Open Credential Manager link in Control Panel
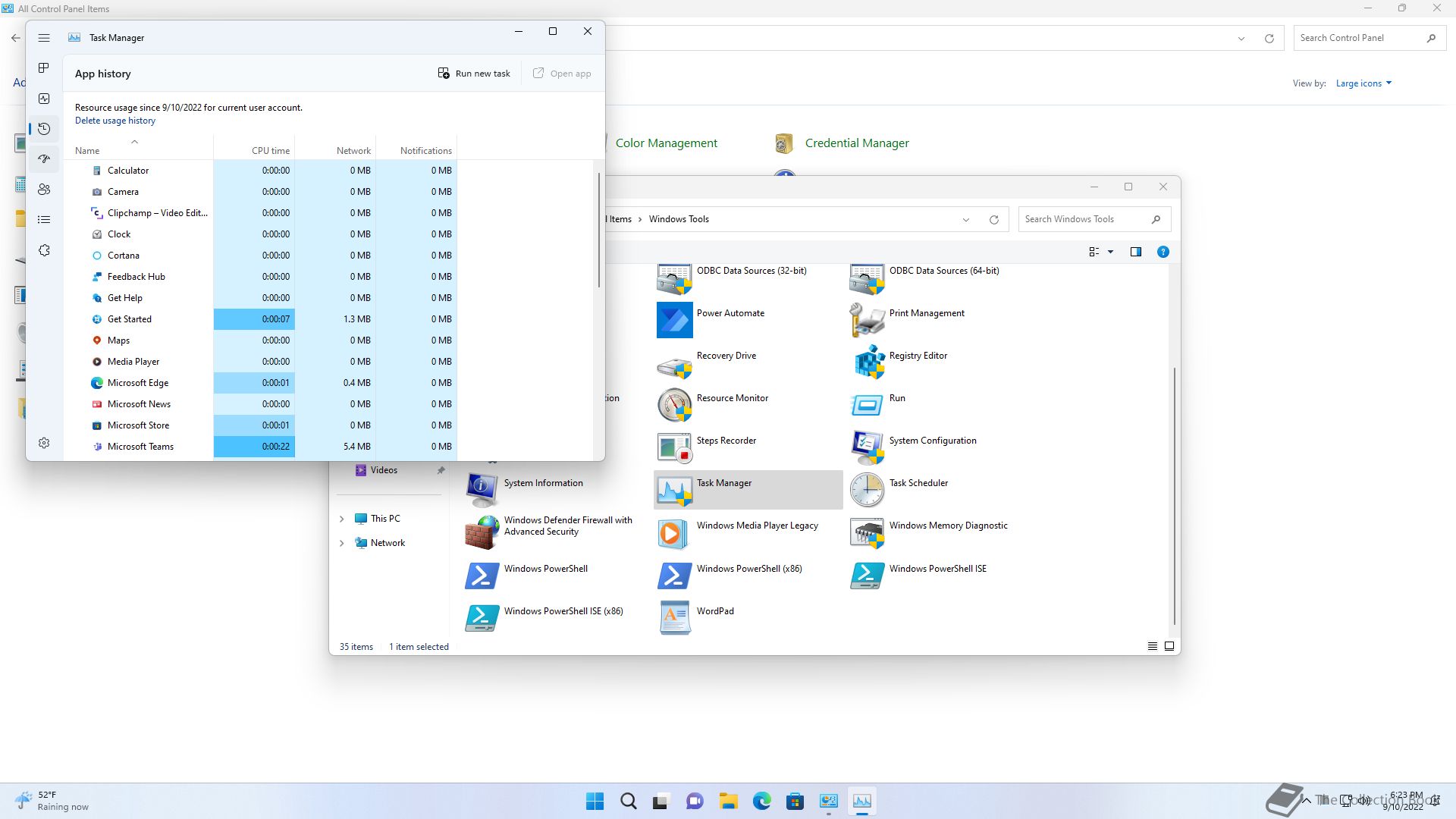The width and height of the screenshot is (1456, 819). click(x=857, y=143)
